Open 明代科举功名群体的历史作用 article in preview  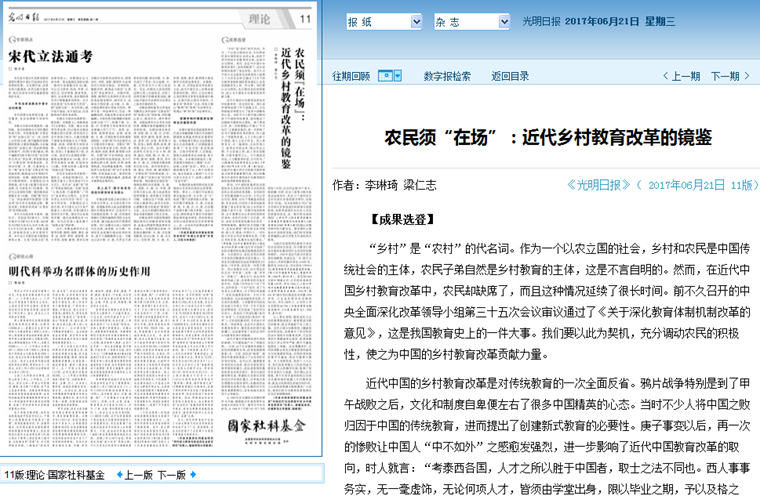78,271
